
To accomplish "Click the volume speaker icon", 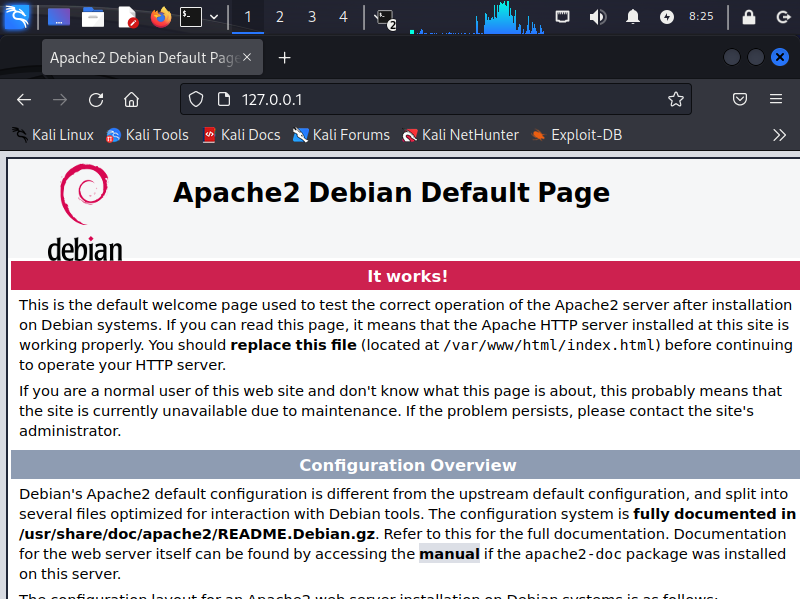I will [597, 17].
